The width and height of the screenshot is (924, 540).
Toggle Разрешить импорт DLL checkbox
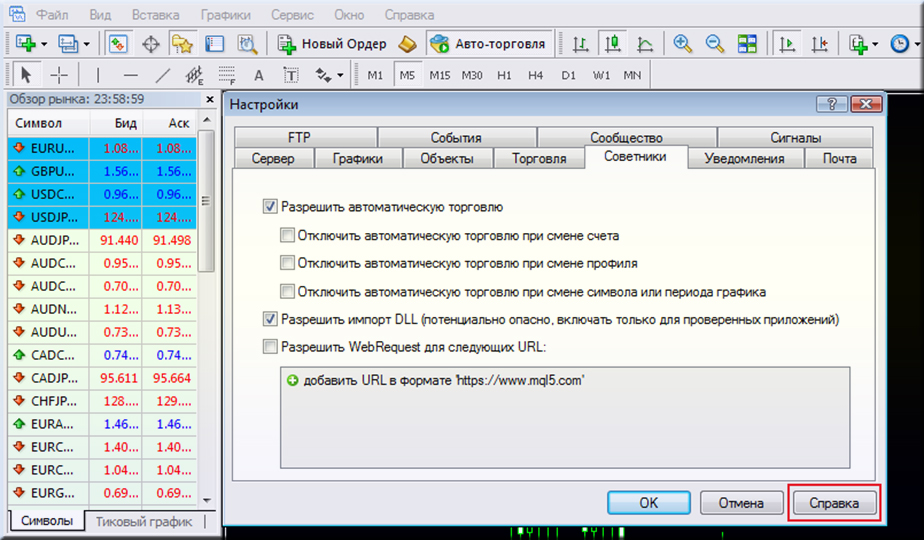(x=269, y=320)
